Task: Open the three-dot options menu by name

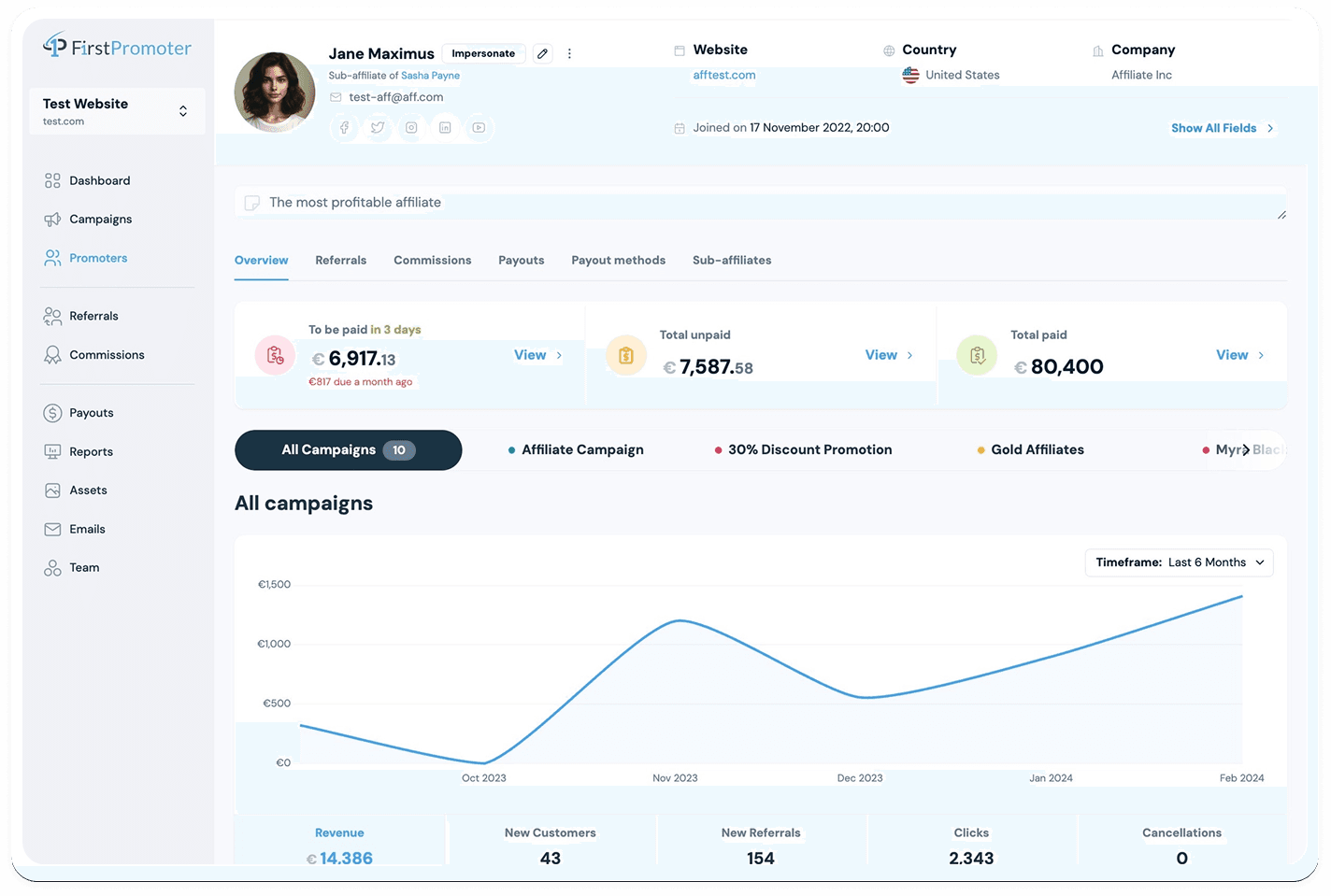Action: pyautogui.click(x=569, y=53)
